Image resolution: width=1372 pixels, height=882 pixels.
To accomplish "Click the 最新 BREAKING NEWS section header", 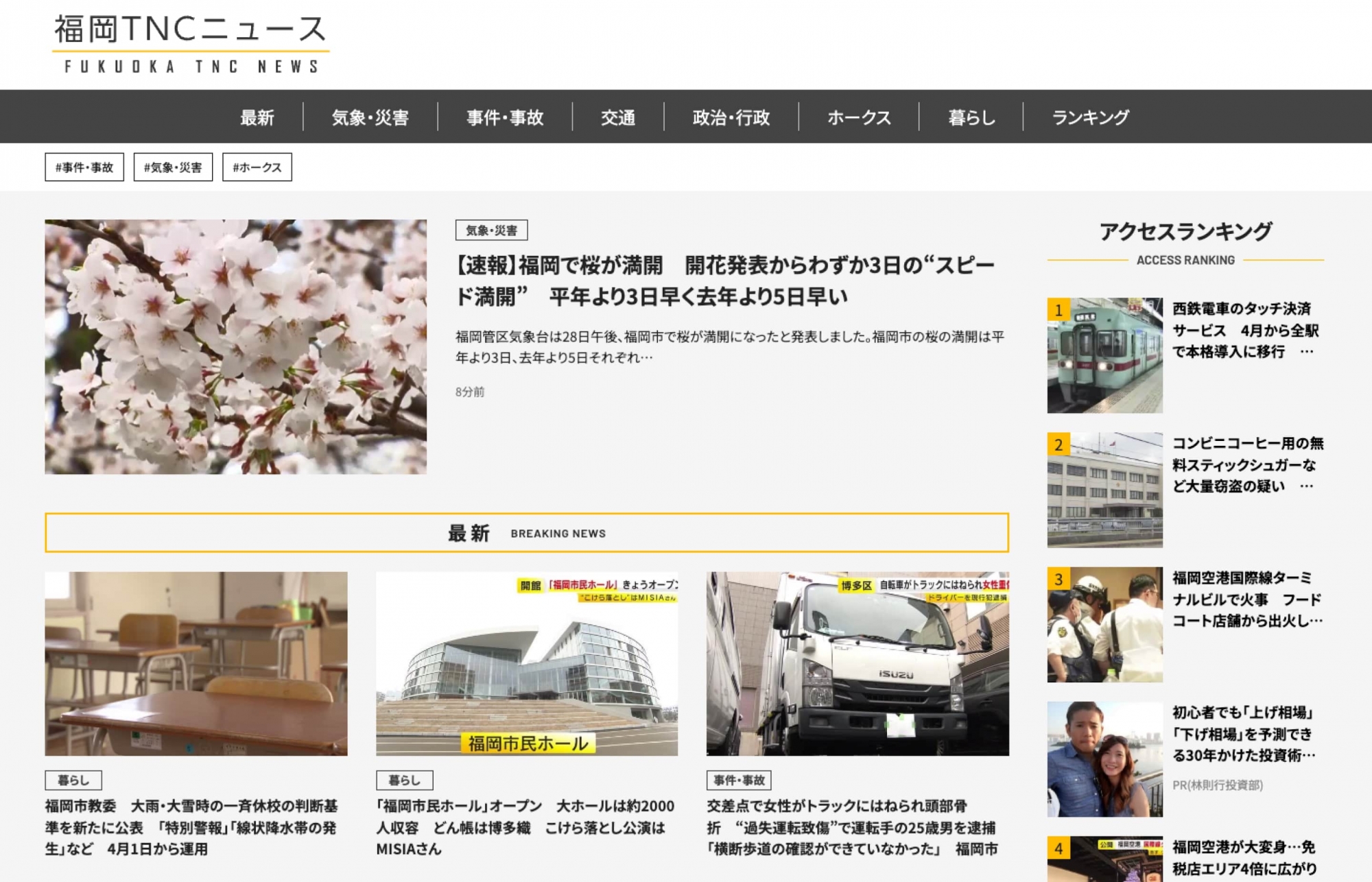I will (527, 532).
